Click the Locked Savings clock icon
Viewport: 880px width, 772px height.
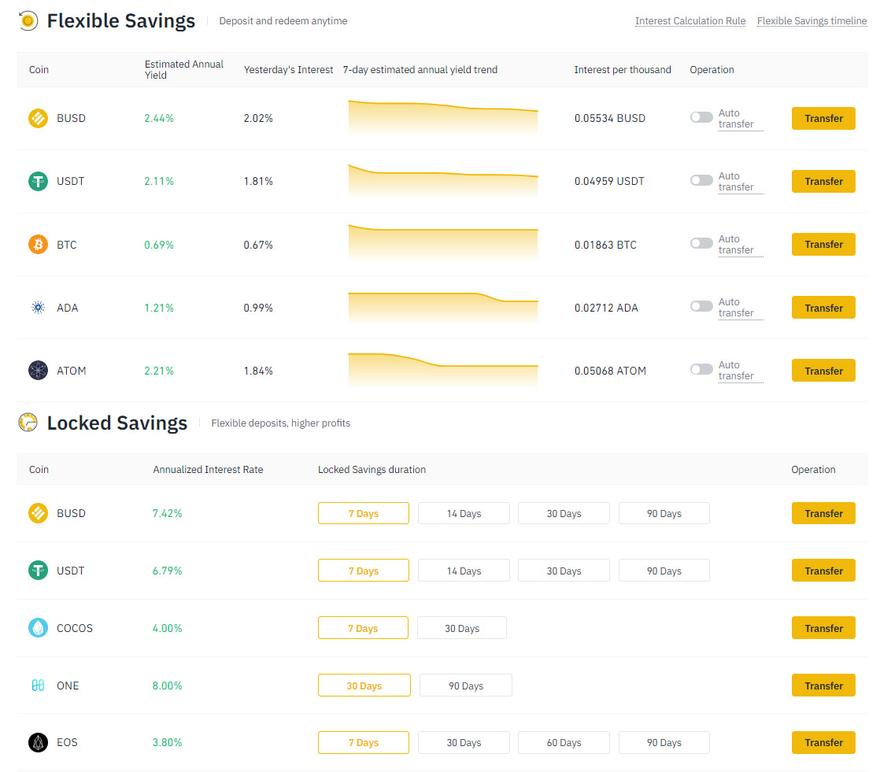tap(28, 422)
